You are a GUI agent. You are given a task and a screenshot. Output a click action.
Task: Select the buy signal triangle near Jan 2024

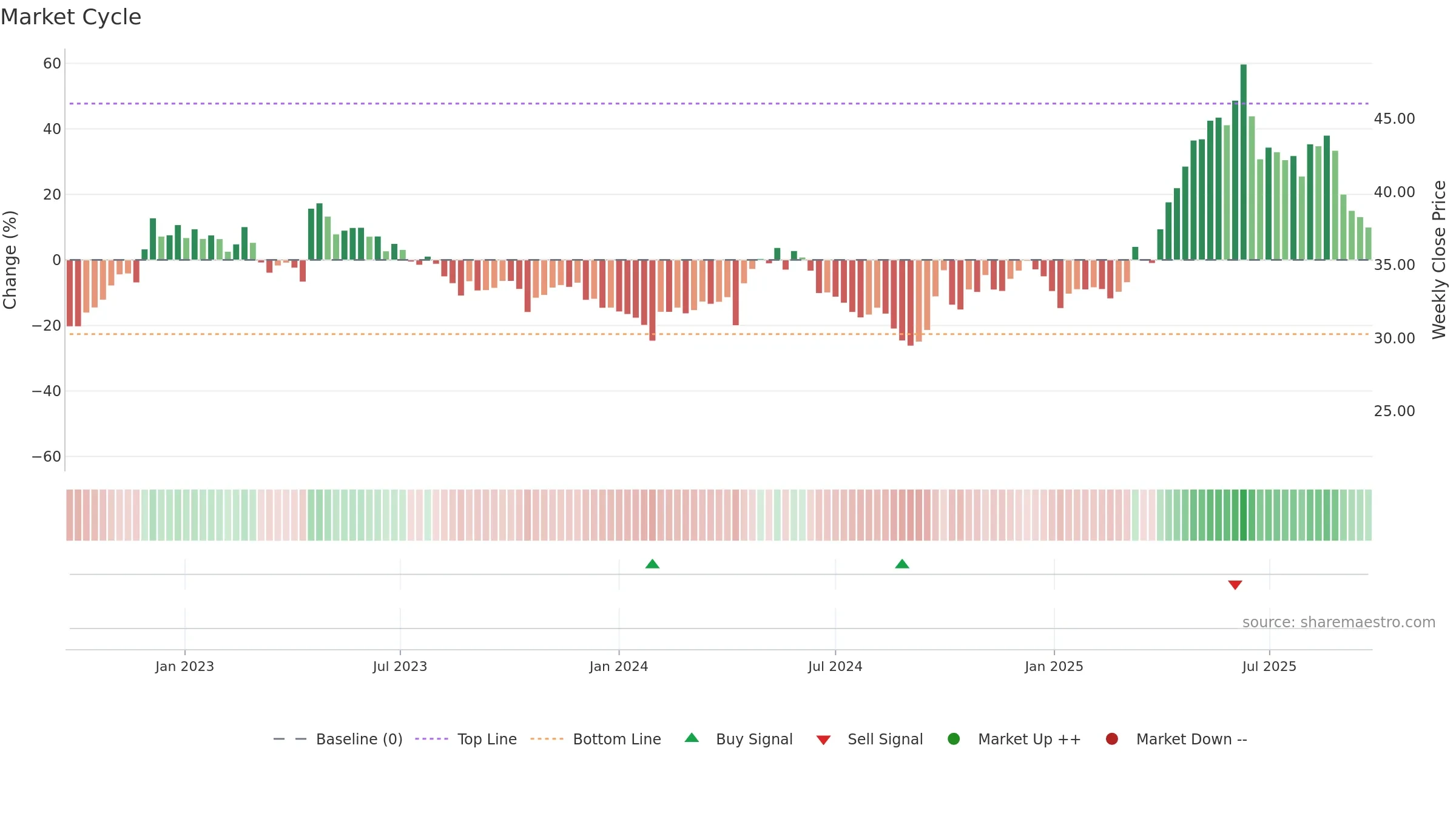click(652, 564)
